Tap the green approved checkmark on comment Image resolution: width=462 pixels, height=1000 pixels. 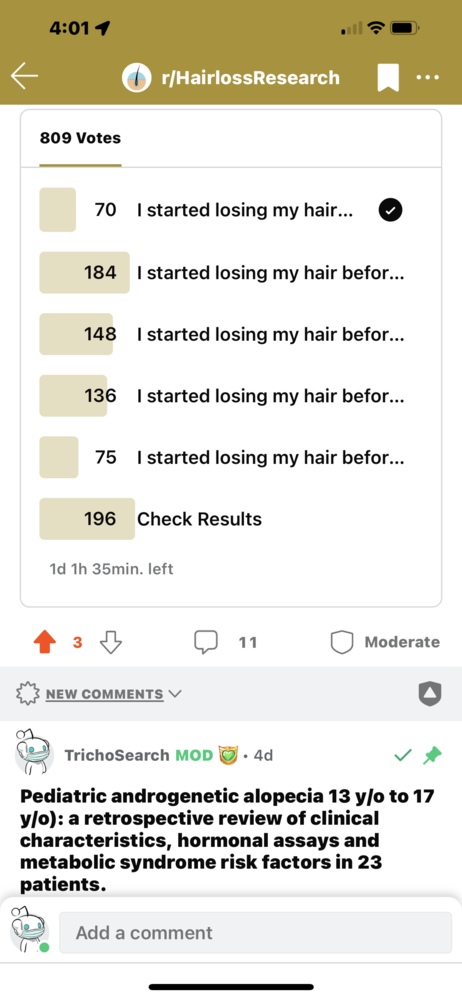point(402,756)
